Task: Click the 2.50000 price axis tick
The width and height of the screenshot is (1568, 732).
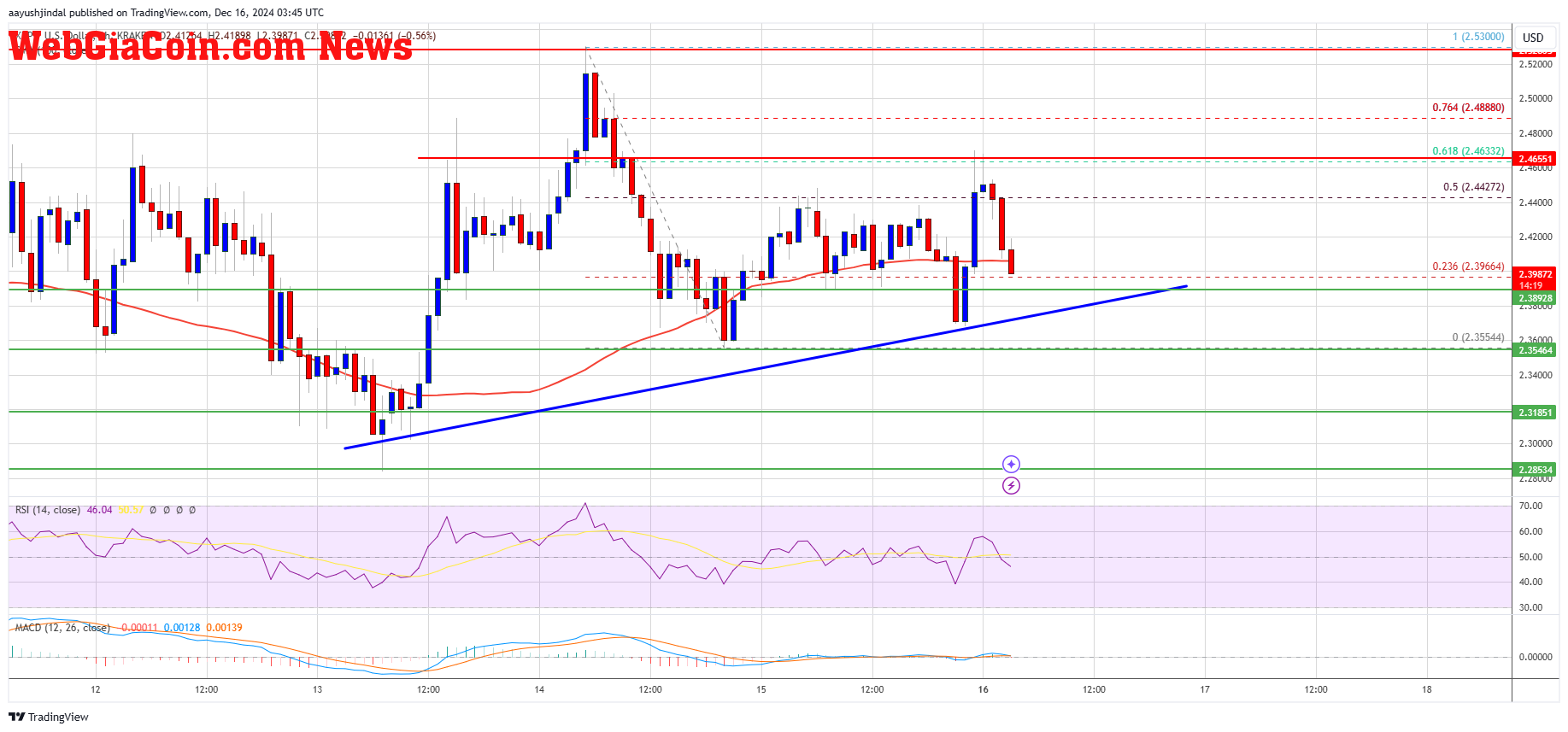Action: tap(1536, 99)
